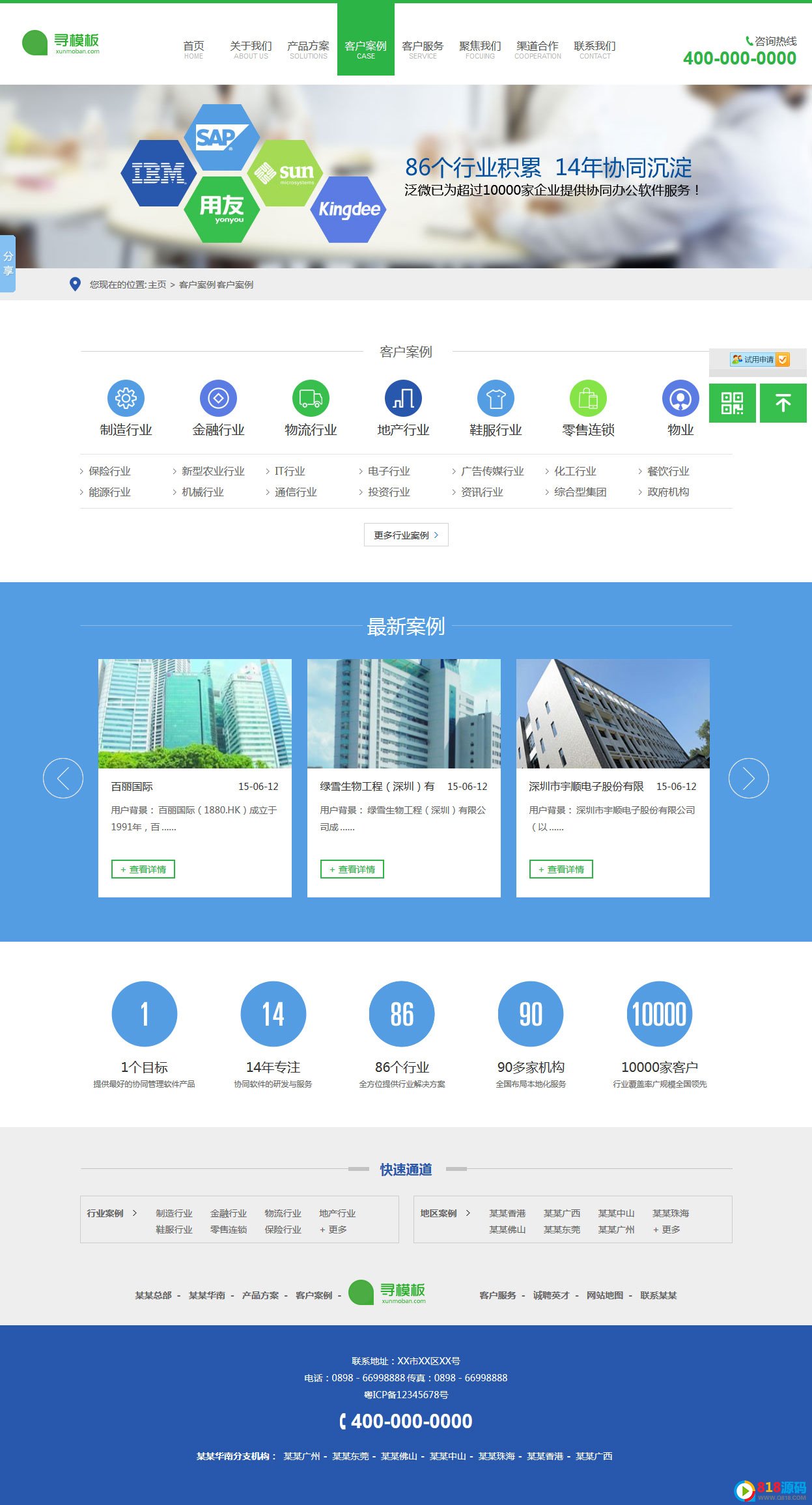Click the xunmoban green logo in the header

61,43
